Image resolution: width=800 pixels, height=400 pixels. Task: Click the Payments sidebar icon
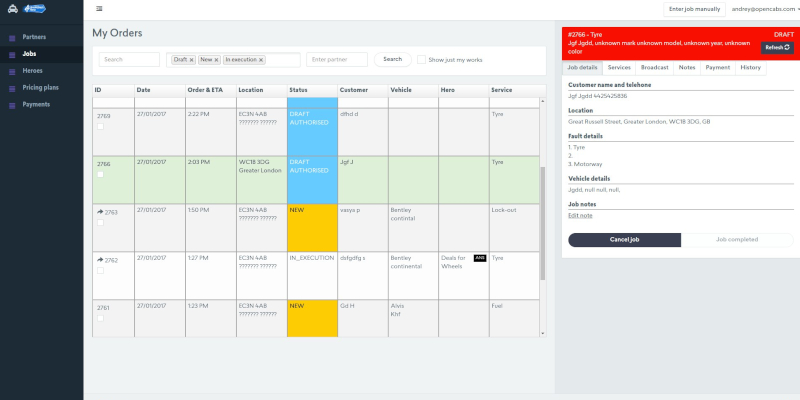[x=11, y=104]
